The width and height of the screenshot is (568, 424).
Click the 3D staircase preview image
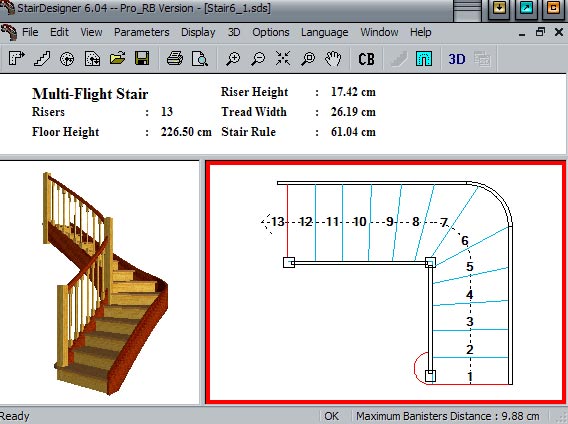pos(105,283)
